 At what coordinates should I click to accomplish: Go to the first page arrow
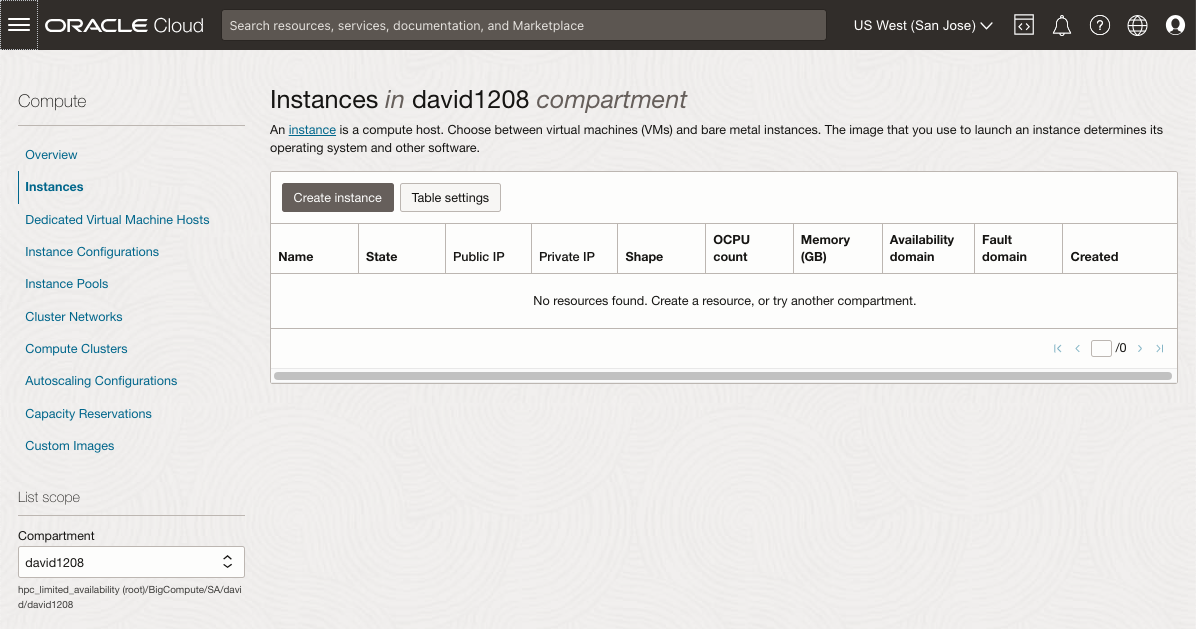(1057, 349)
